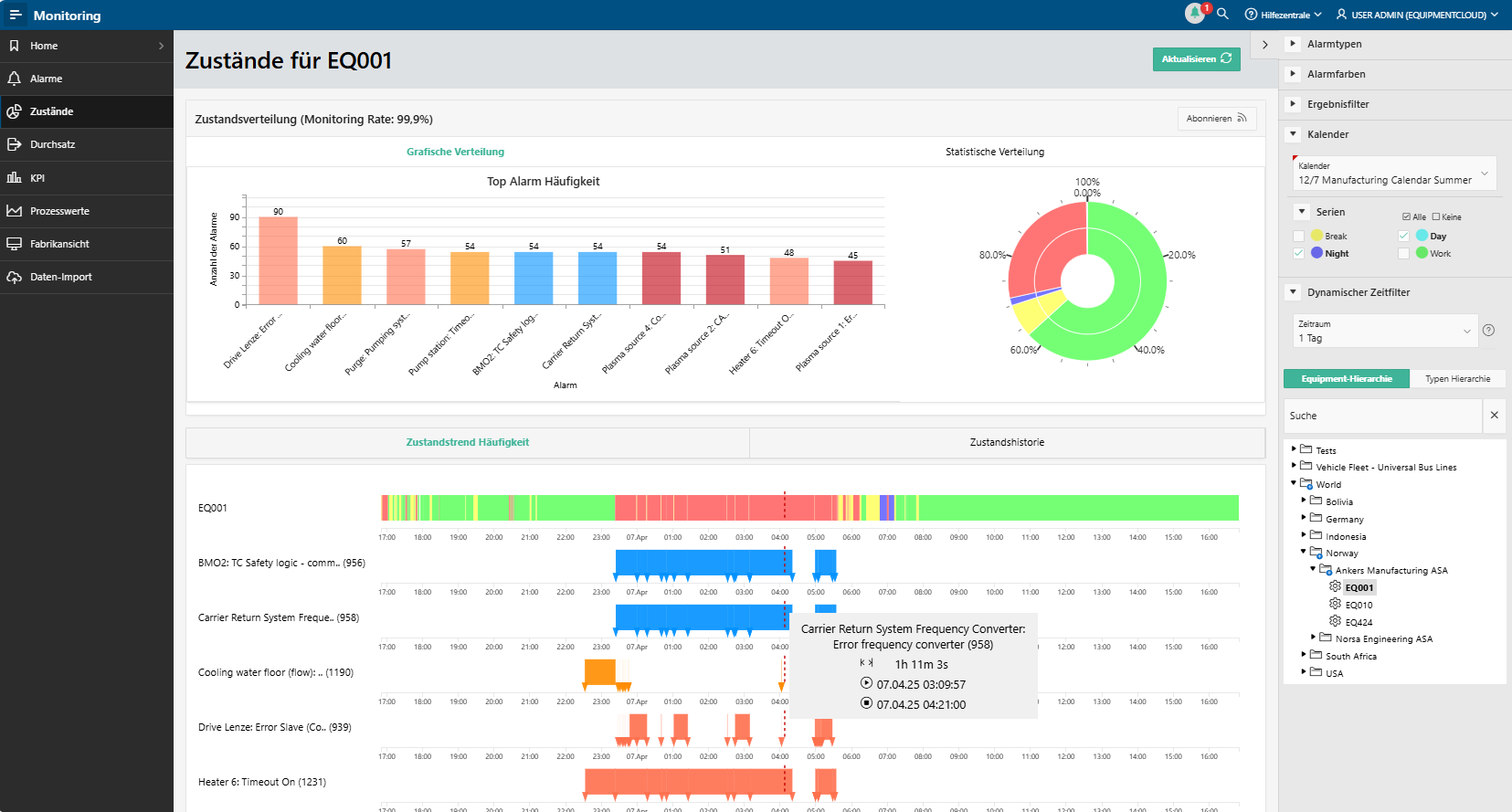
Task: Open Daten-Import from the sidebar
Action: click(x=60, y=277)
